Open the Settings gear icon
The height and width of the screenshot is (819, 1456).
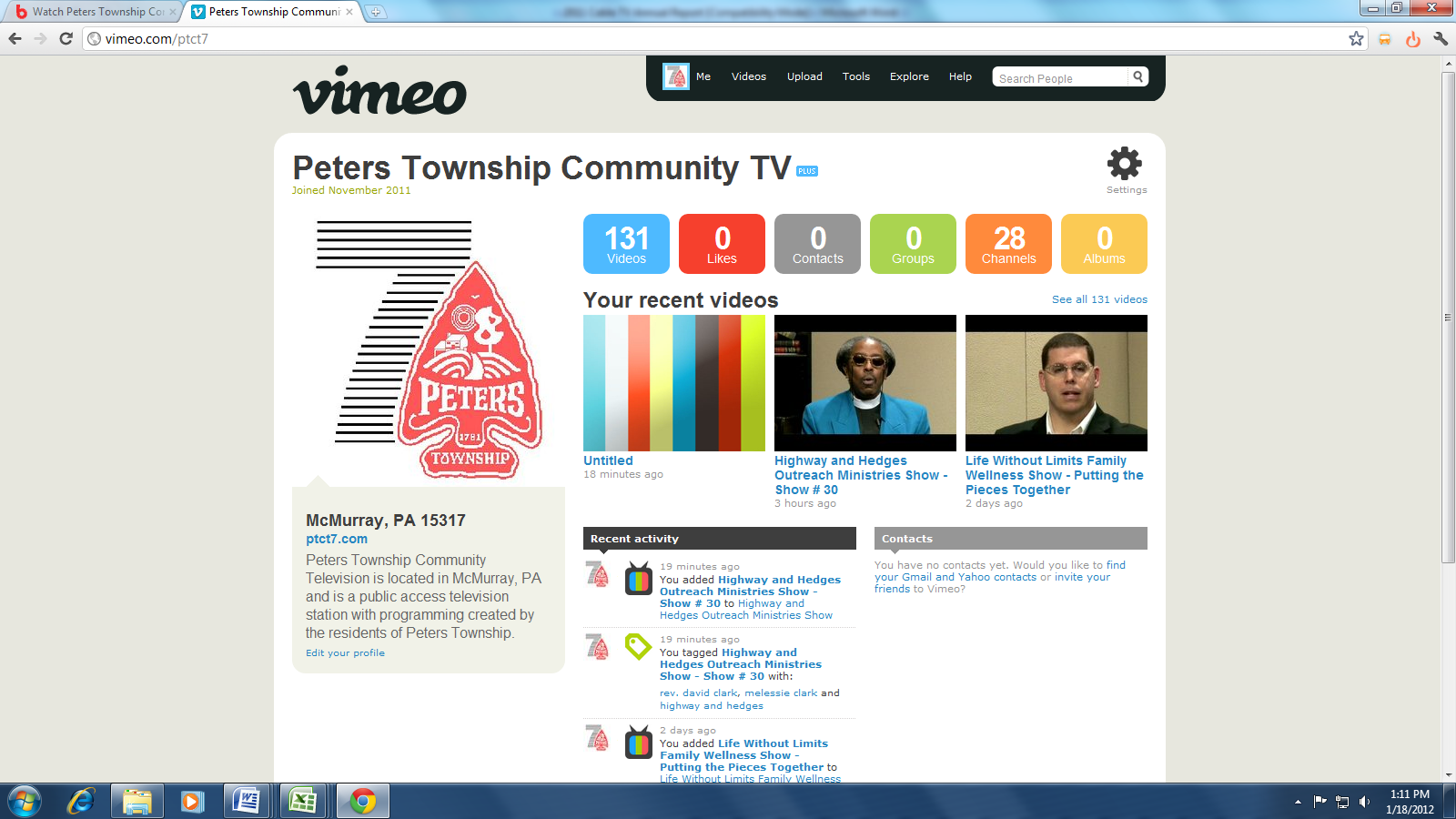point(1125,164)
